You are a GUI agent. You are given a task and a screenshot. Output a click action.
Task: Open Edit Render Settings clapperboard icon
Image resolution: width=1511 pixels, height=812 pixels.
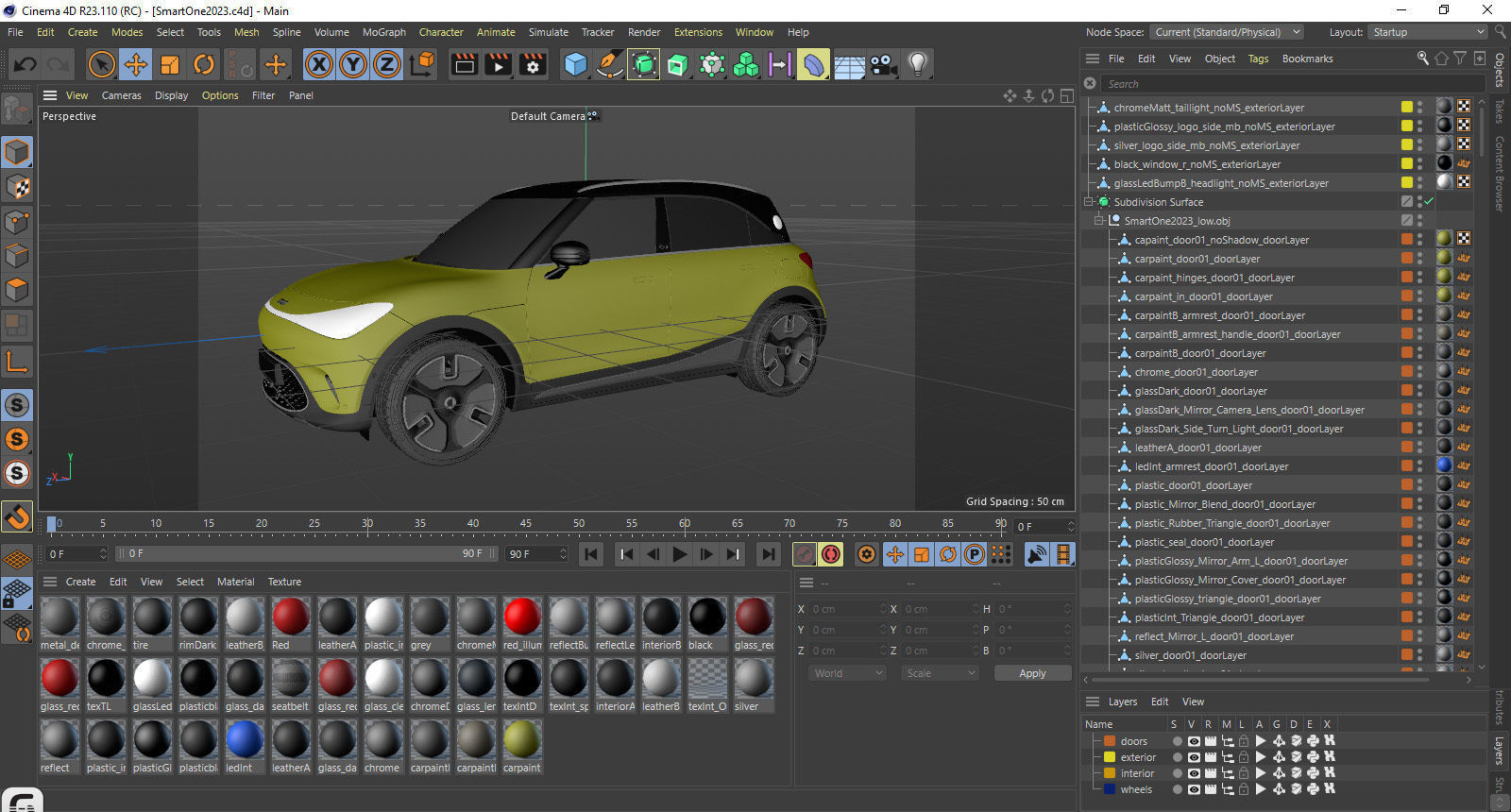tap(533, 64)
